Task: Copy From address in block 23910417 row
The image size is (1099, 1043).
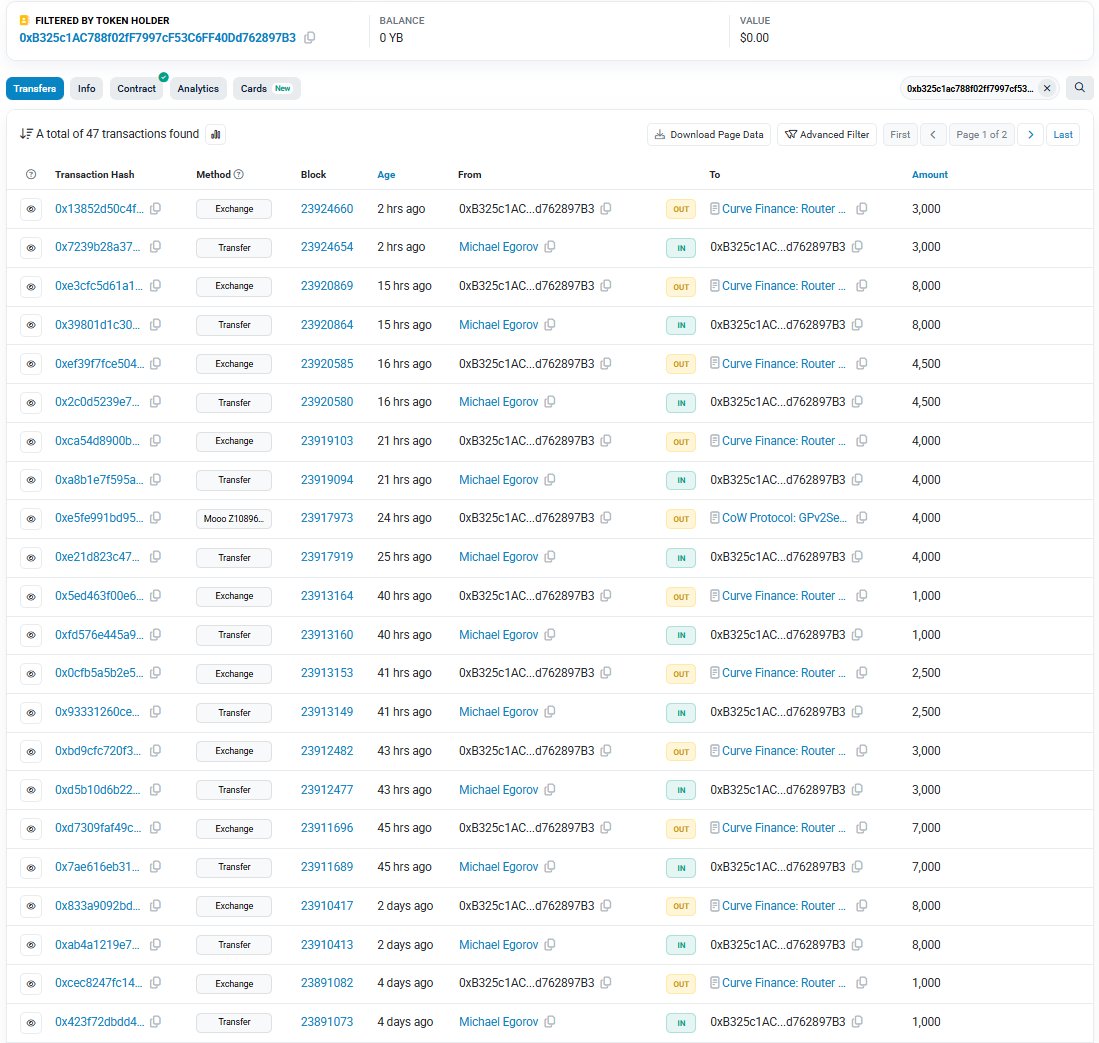Action: (606, 906)
